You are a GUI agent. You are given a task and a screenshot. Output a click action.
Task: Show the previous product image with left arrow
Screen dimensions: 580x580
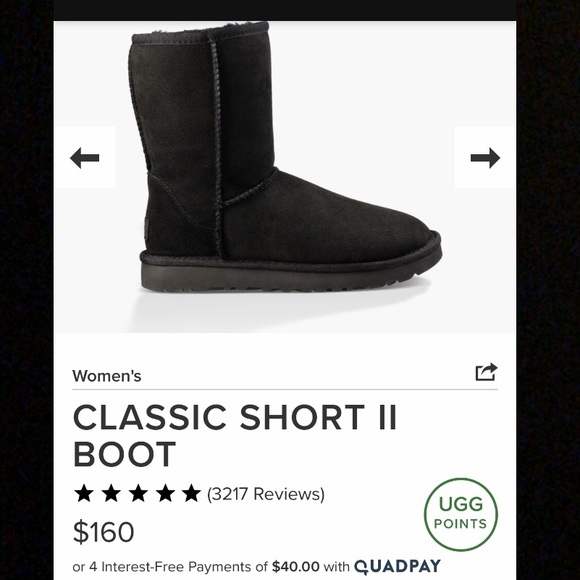[85, 158]
